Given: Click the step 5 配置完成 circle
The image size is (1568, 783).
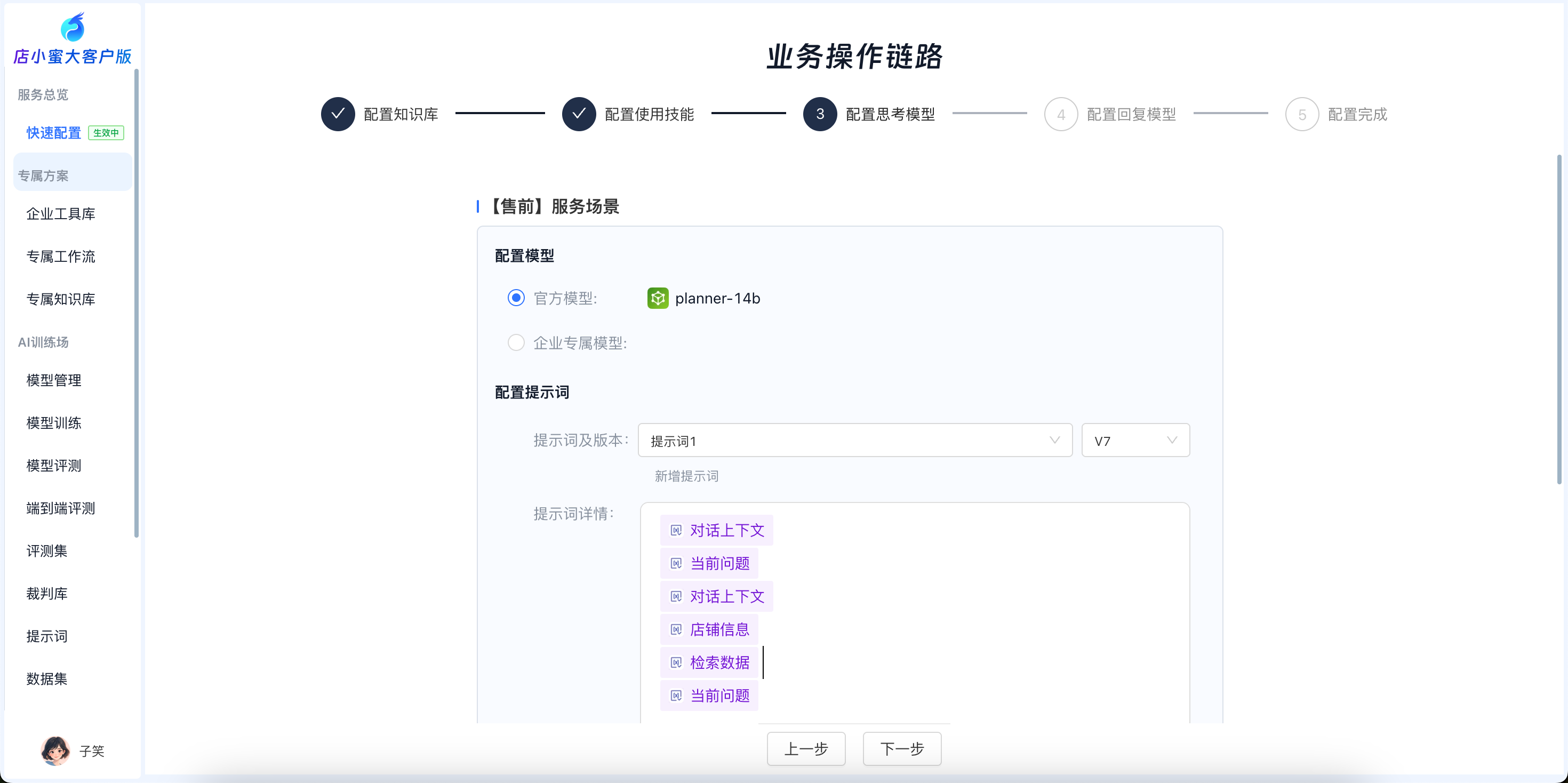Looking at the screenshot, I should point(1302,114).
